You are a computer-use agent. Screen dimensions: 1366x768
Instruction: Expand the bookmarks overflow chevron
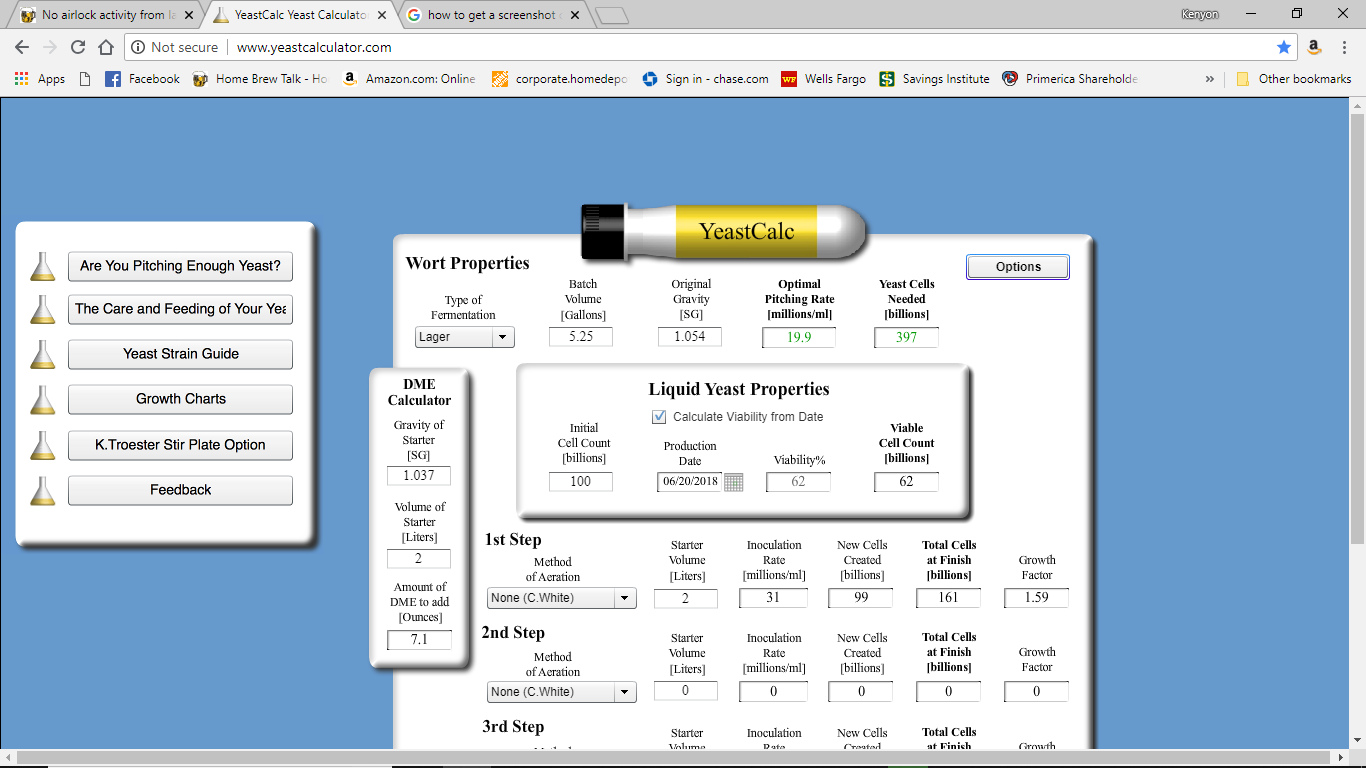point(1210,79)
